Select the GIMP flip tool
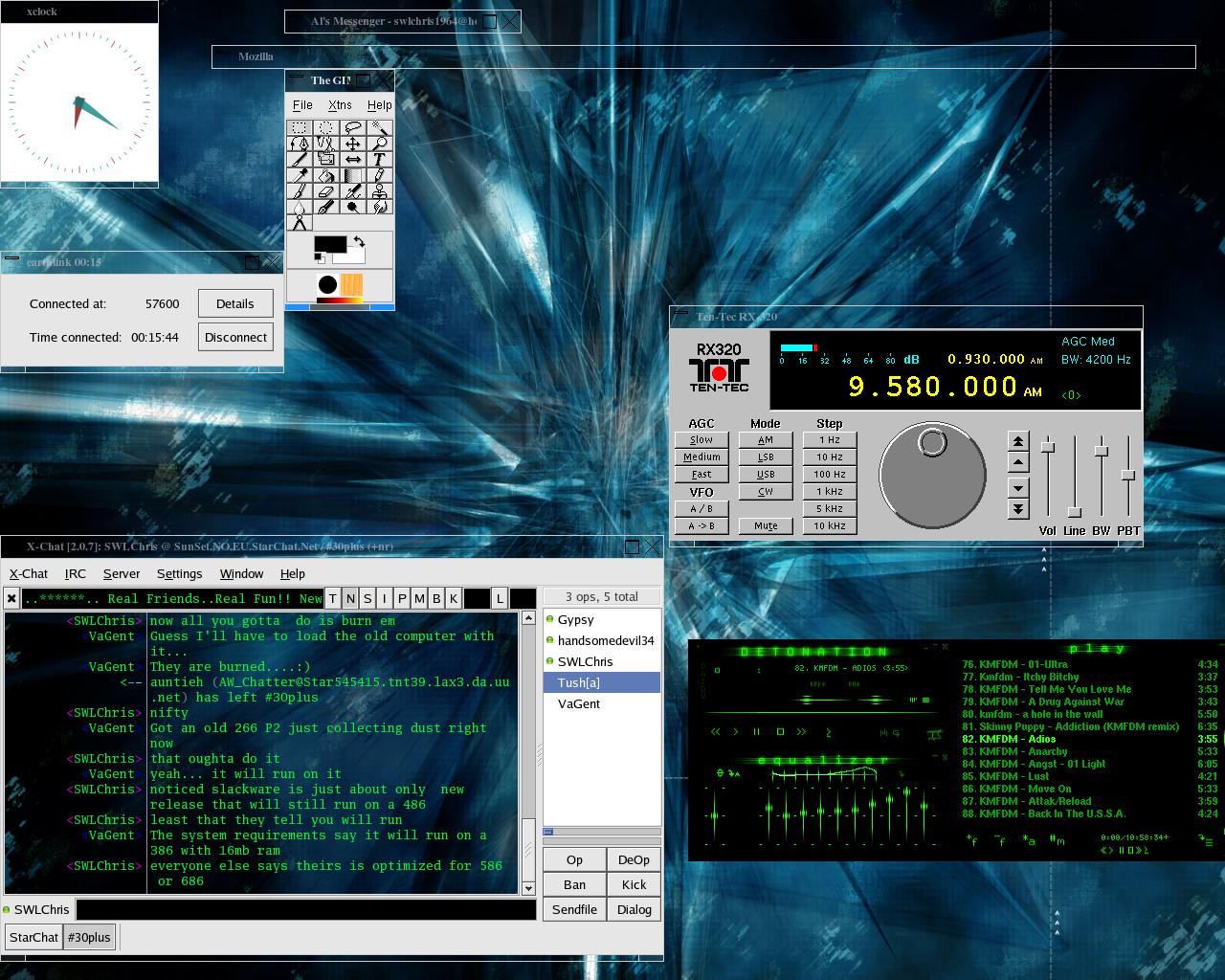This screenshot has width=1225, height=980. [x=353, y=159]
